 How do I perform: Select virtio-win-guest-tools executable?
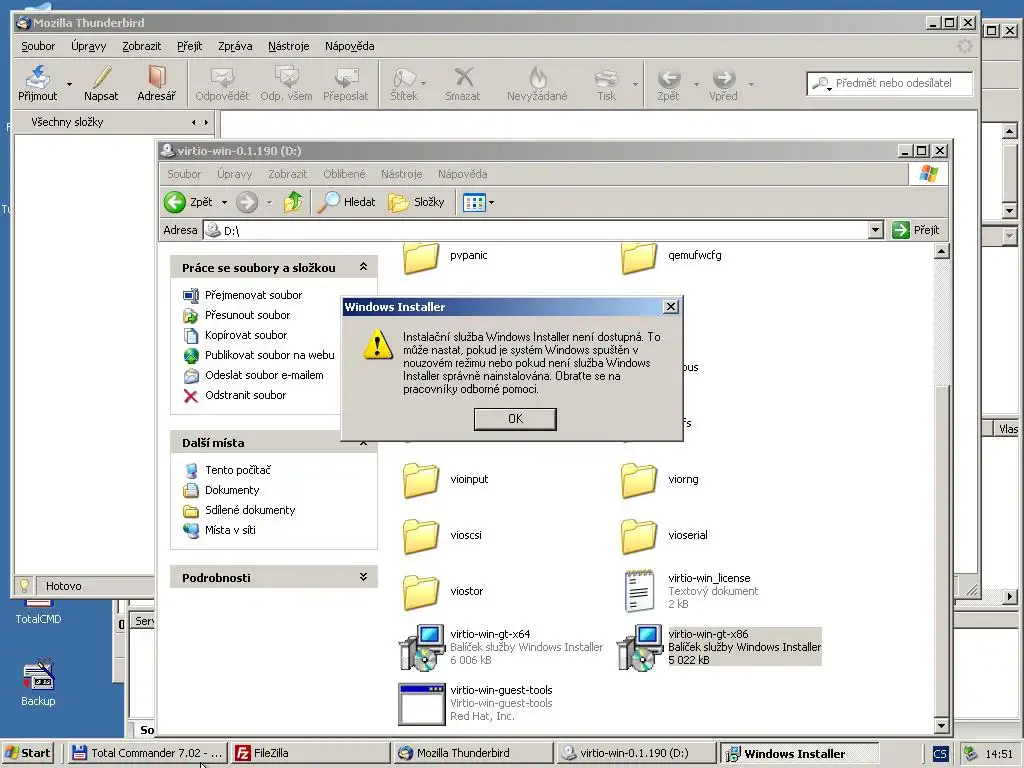tap(476, 703)
